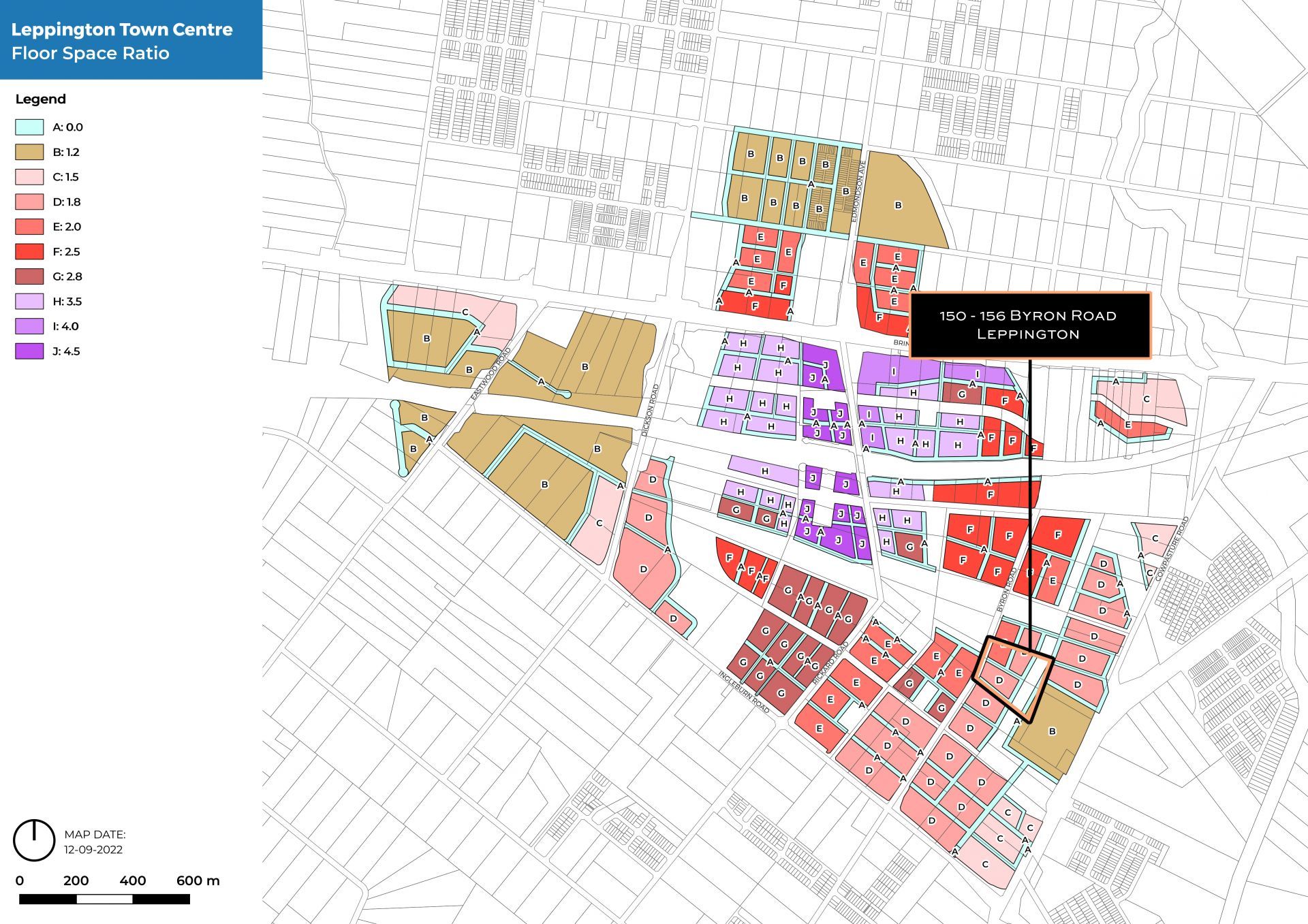Click the D: 1.8 legend swatch
This screenshot has height=924, width=1308.
pos(29,202)
